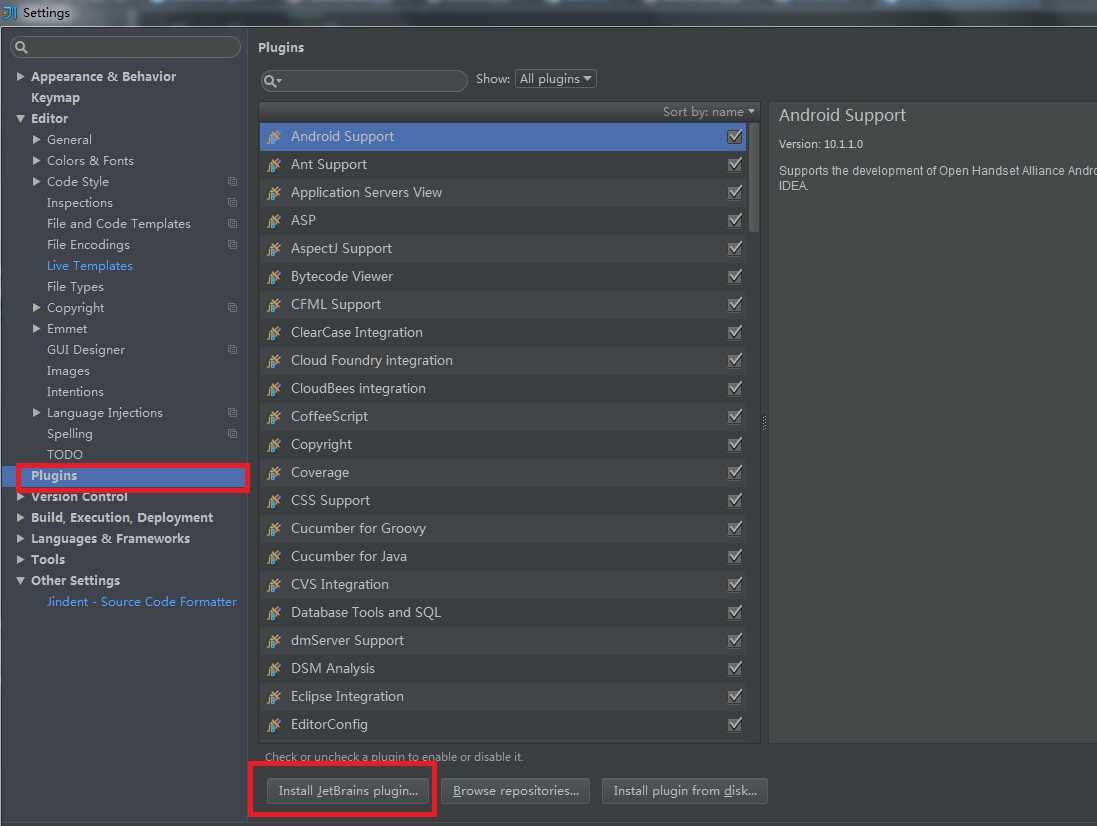Image resolution: width=1097 pixels, height=826 pixels.
Task: Click the copy icon beside File Encodings
Action: [232, 245]
